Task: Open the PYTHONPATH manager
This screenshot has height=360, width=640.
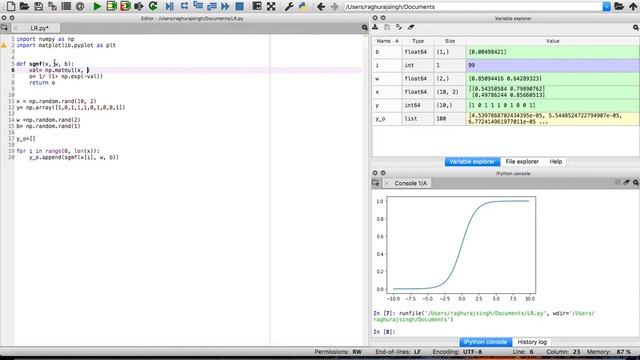Action: (x=302, y=6)
